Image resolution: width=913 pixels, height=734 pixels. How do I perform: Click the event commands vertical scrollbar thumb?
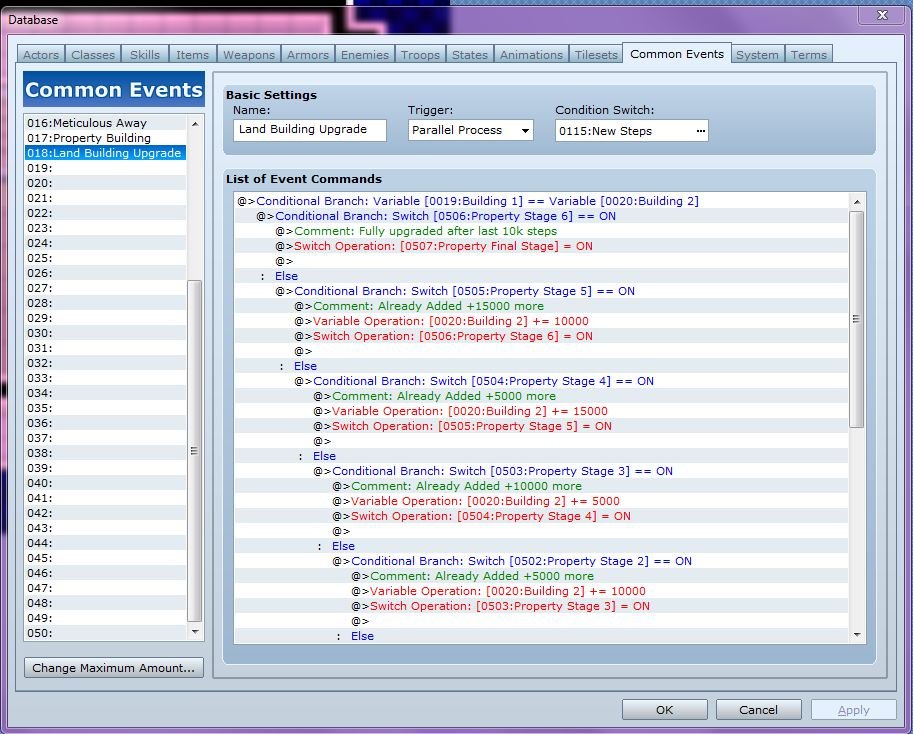(857, 319)
